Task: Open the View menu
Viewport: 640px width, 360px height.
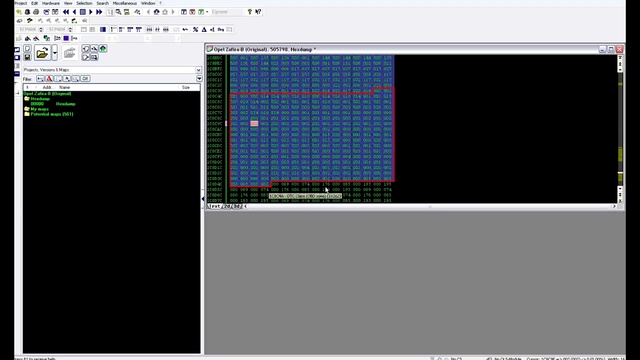Action: point(68,3)
